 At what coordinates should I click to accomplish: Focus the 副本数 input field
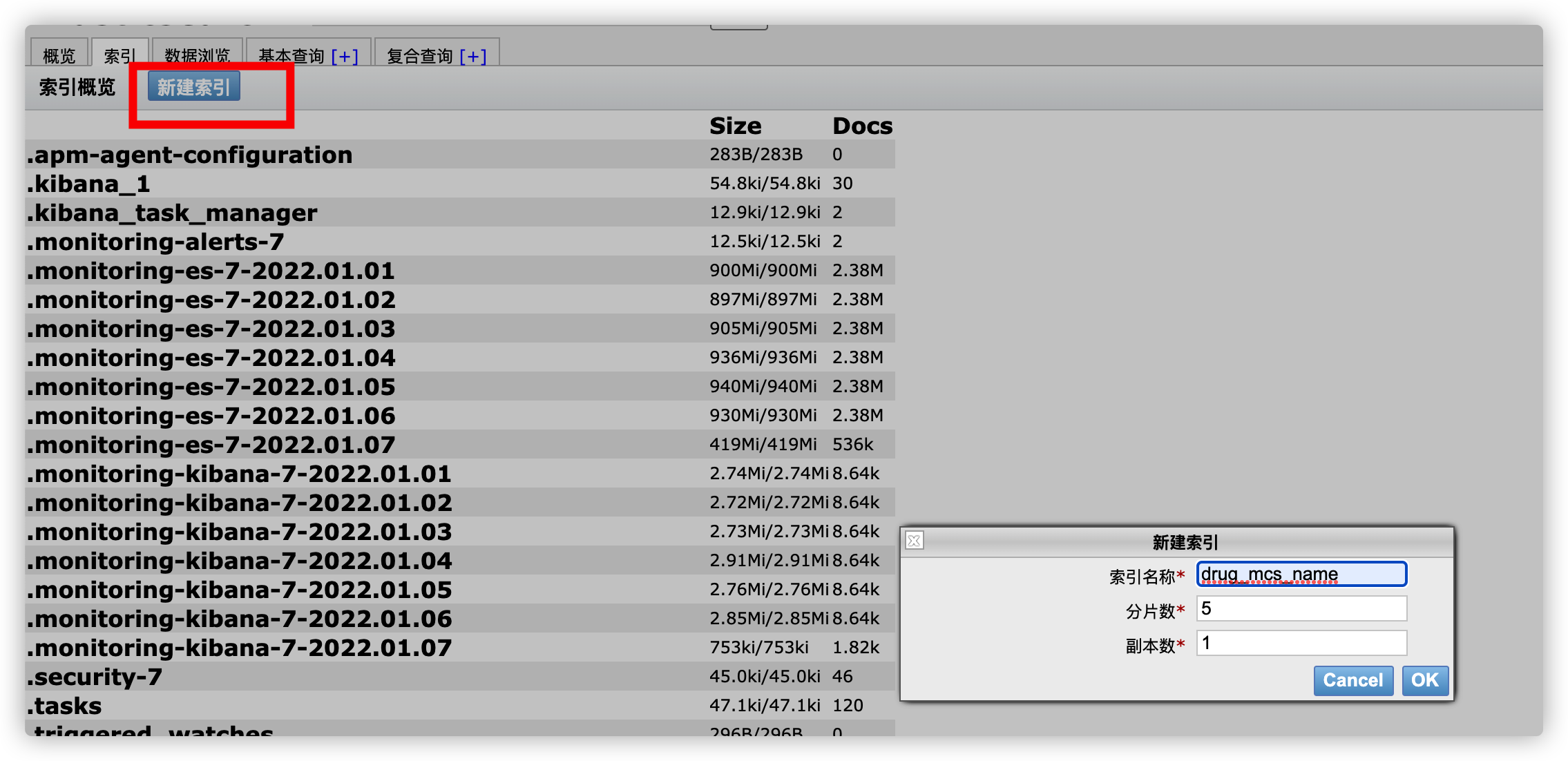(x=1301, y=644)
